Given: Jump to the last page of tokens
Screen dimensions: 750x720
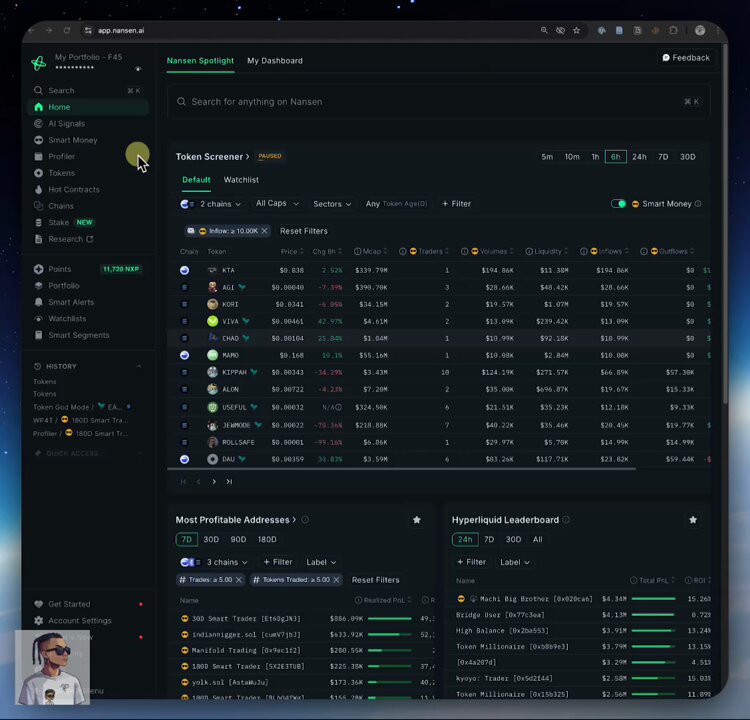Looking at the screenshot, I should (x=229, y=482).
